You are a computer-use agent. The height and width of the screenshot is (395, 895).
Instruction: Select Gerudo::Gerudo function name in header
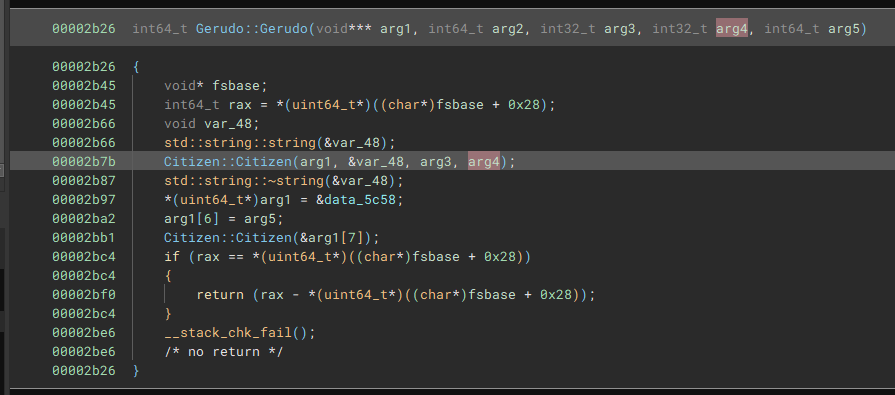(252, 29)
